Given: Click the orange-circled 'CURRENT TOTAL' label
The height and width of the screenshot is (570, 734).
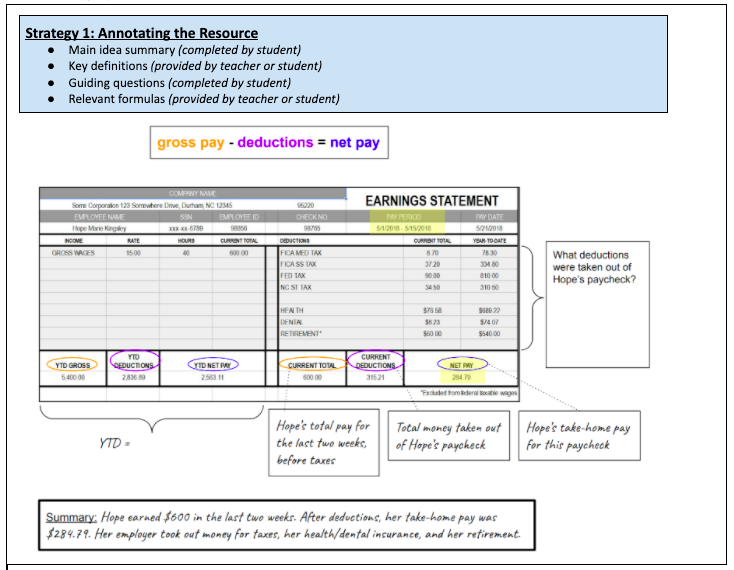Looking at the screenshot, I should (315, 366).
